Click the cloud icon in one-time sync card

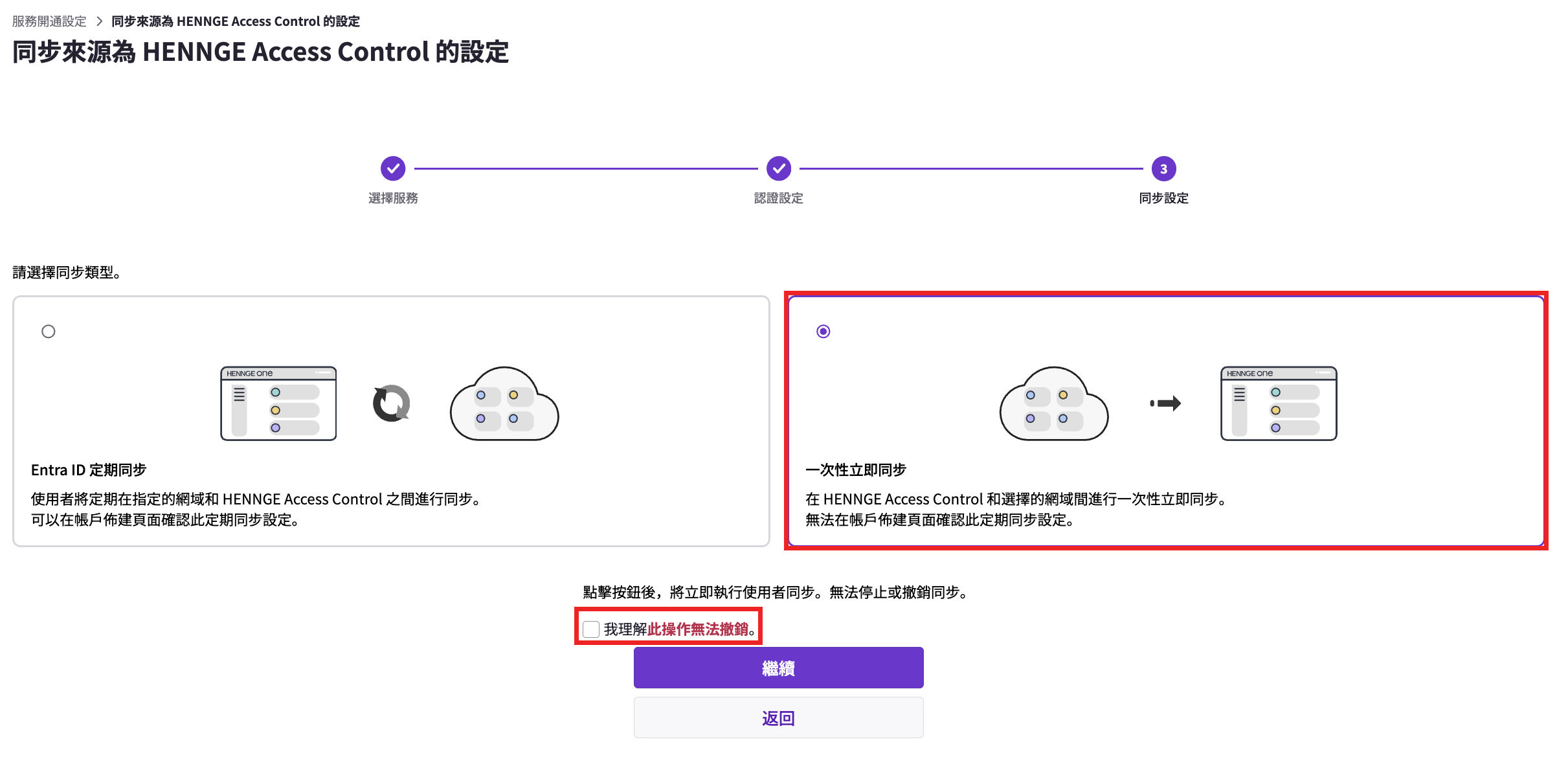[x=1054, y=403]
